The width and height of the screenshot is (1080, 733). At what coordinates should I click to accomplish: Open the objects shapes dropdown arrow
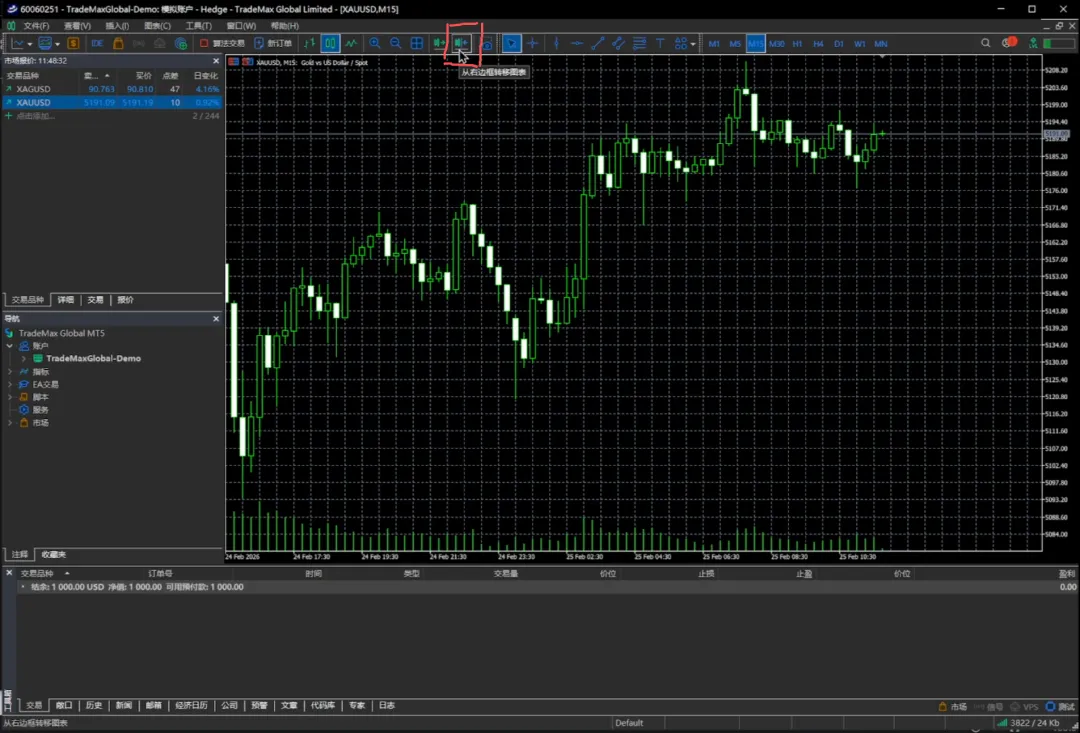click(x=694, y=44)
